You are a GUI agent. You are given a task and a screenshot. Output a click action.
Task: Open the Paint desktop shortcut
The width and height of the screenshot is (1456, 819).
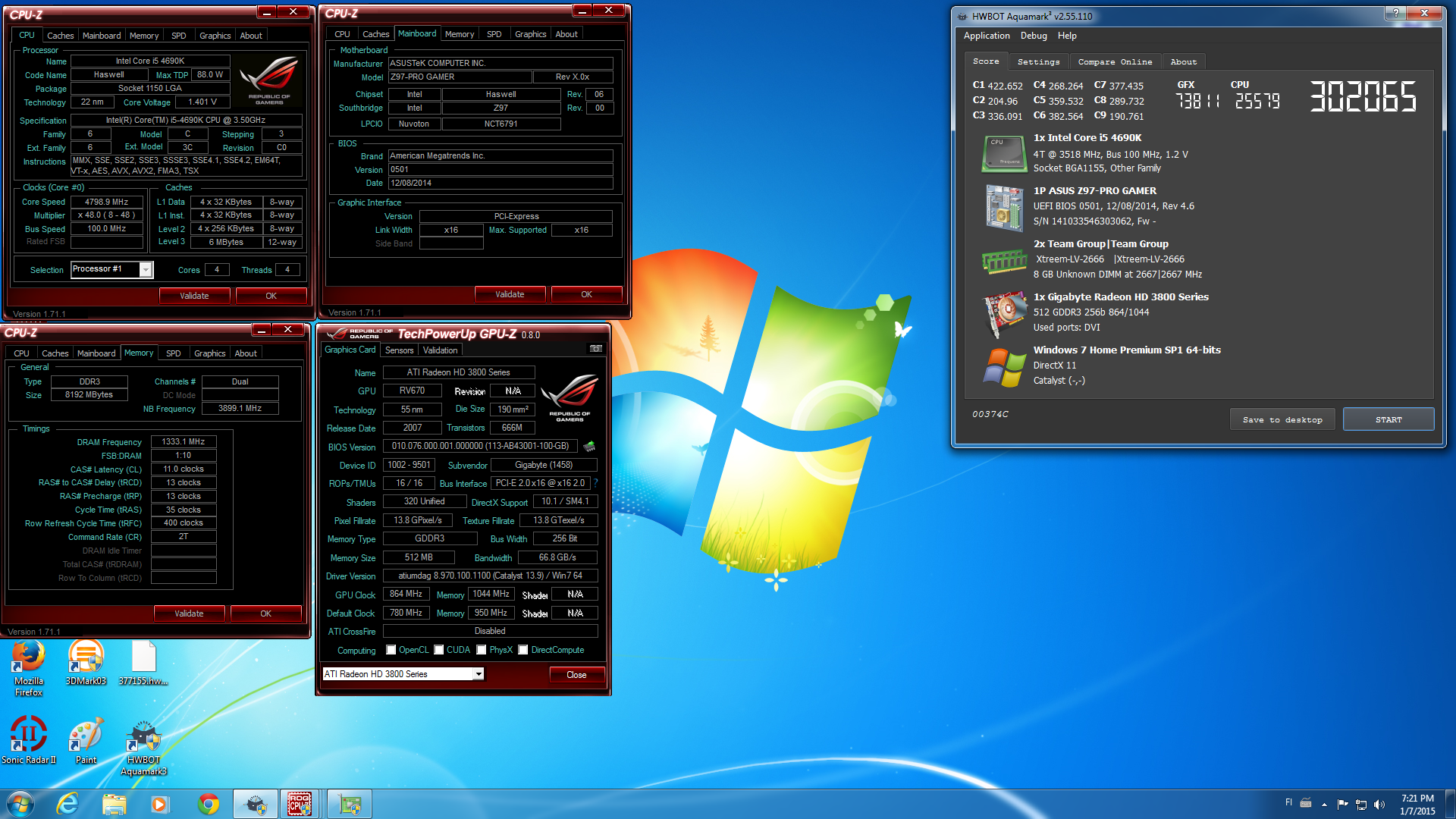coord(86,740)
